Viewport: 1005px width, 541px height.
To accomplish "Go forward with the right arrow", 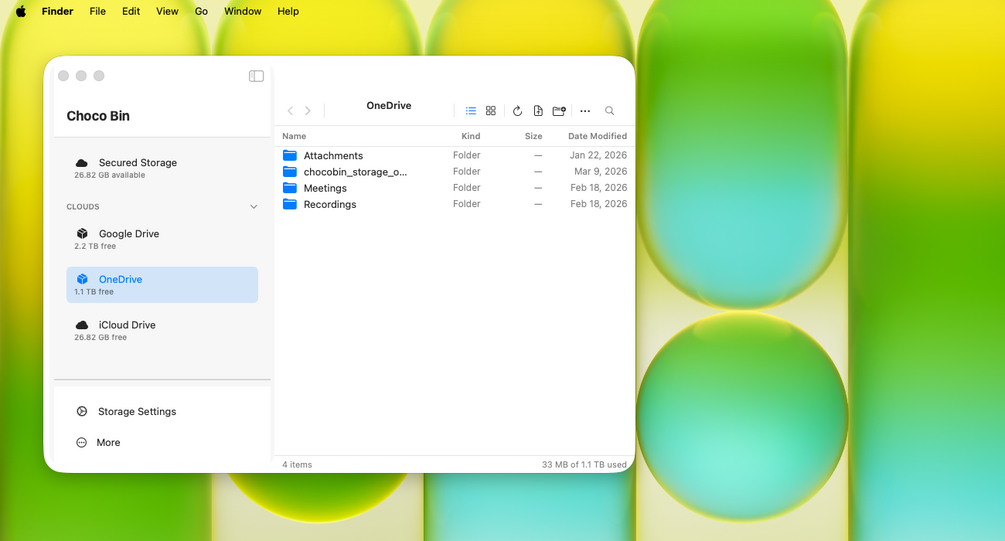I will [308, 111].
